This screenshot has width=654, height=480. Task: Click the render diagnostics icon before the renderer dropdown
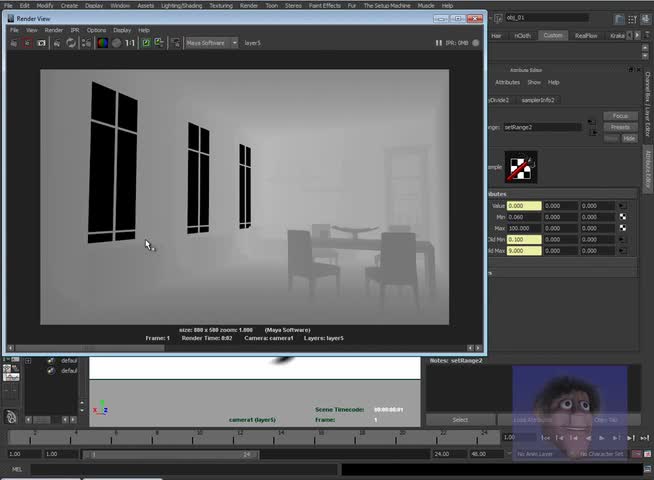(x=176, y=43)
